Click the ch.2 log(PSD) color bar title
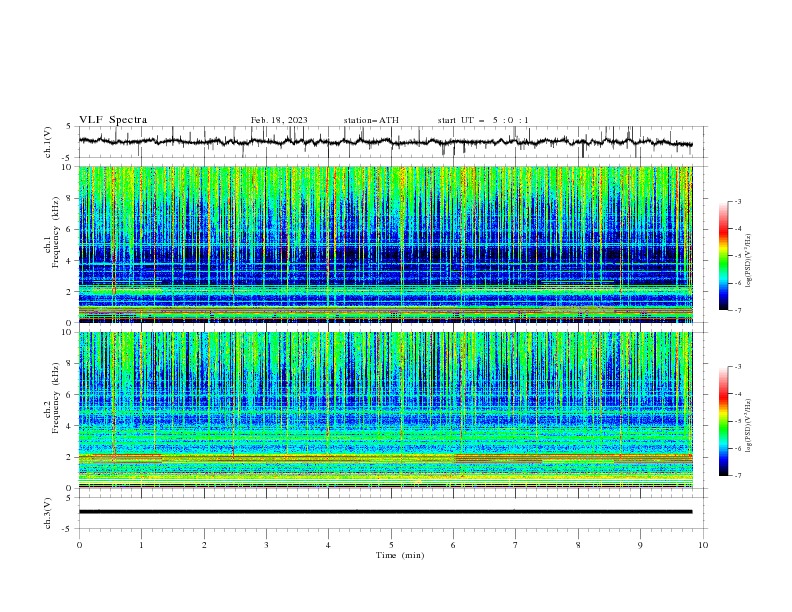The width and height of the screenshot is (792, 612). coord(749,426)
